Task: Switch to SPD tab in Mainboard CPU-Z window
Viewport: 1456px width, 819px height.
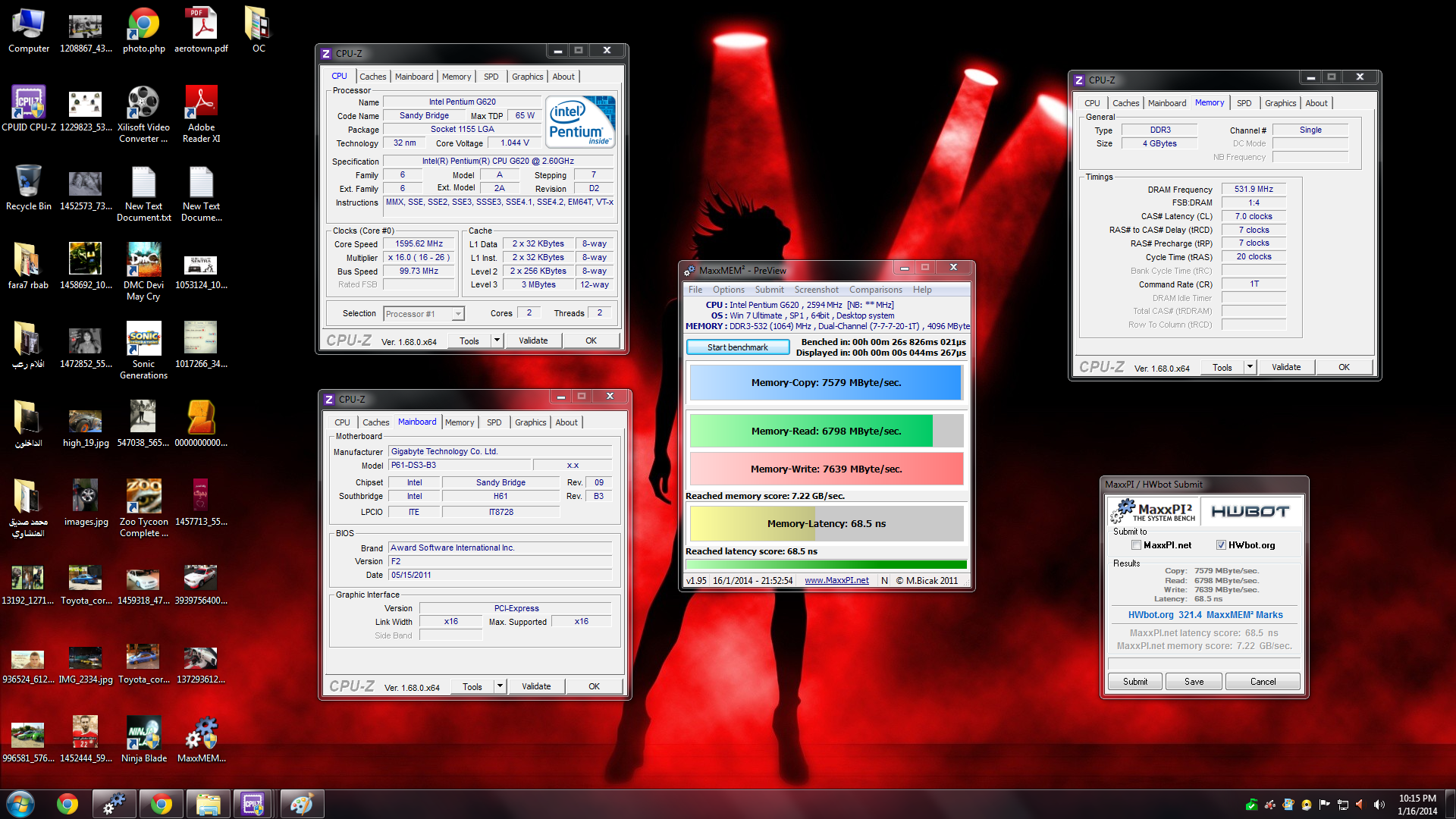Action: click(x=494, y=422)
